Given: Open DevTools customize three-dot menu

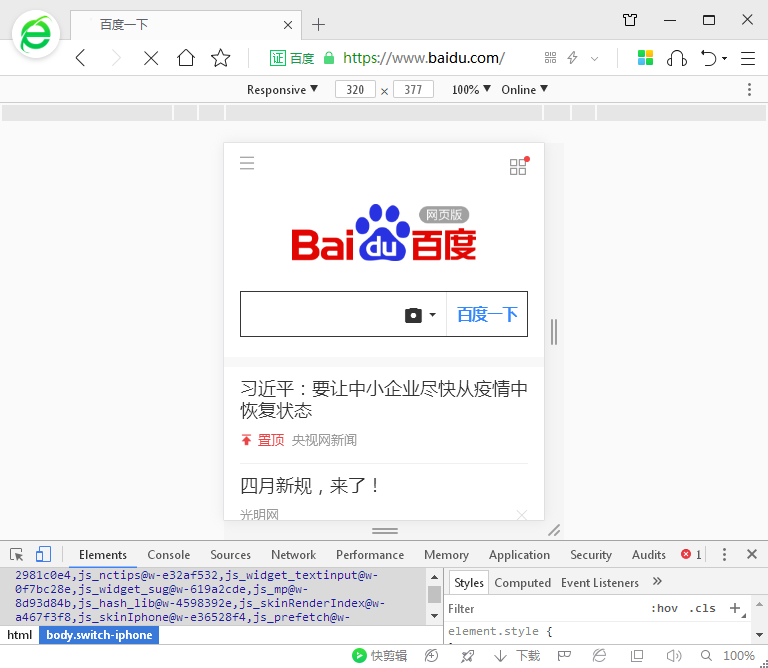Looking at the screenshot, I should click(724, 554).
